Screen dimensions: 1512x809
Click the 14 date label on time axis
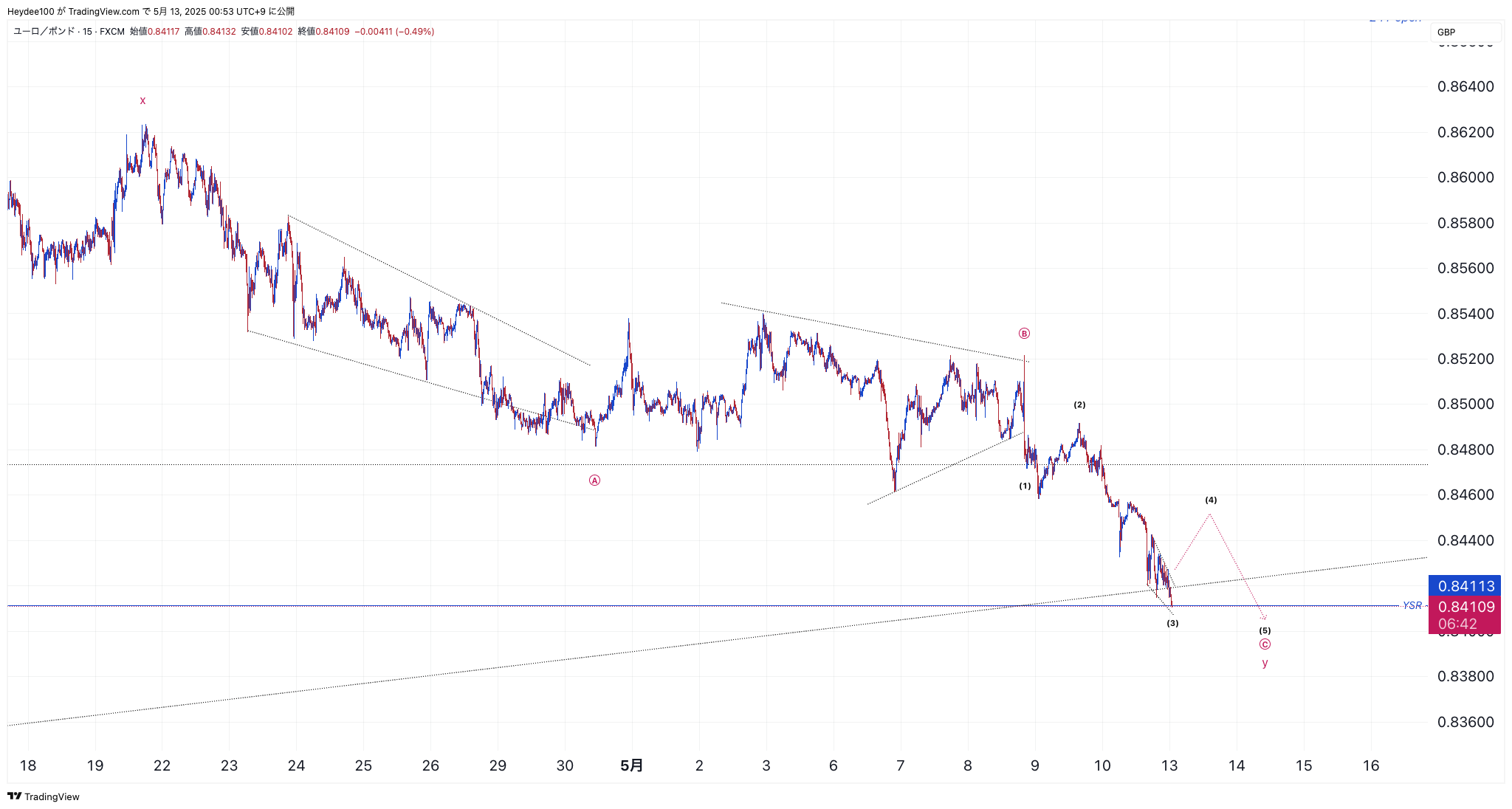tap(1237, 765)
